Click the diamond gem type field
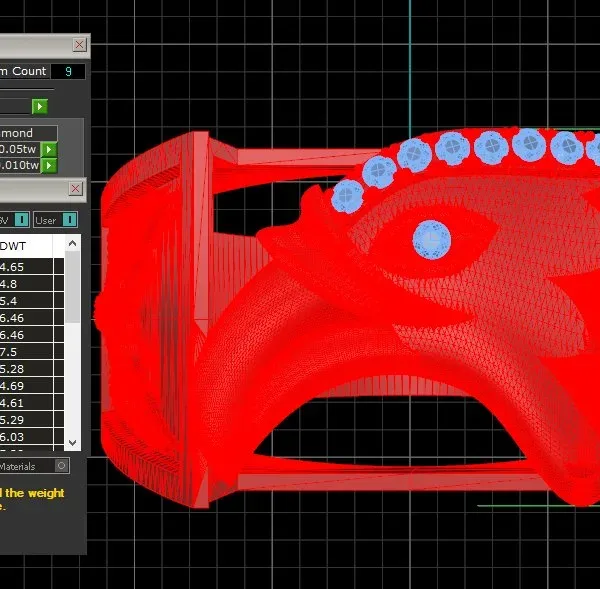The height and width of the screenshot is (589, 600). 28,133
